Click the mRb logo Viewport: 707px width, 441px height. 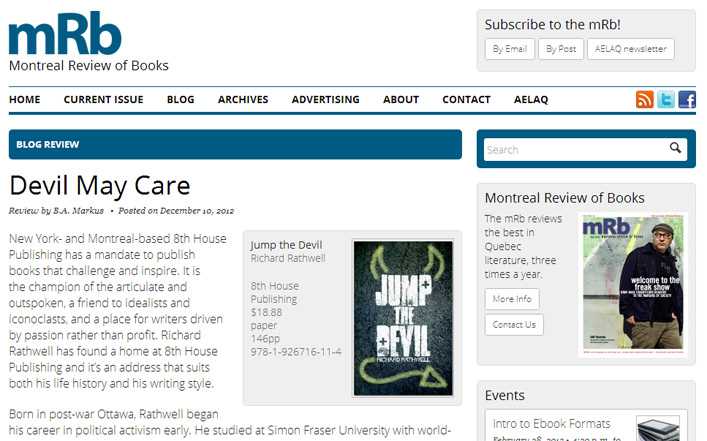tap(65, 33)
